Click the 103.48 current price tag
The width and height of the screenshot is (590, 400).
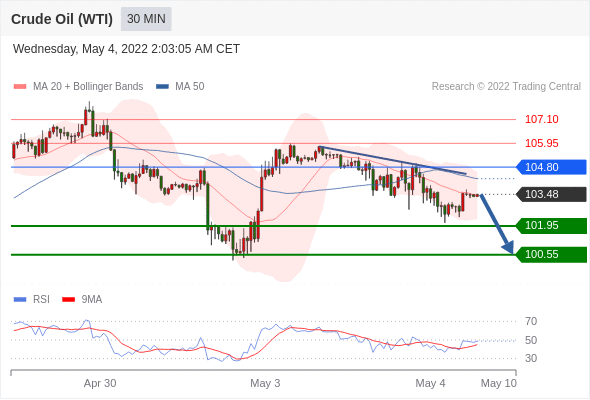[551, 195]
